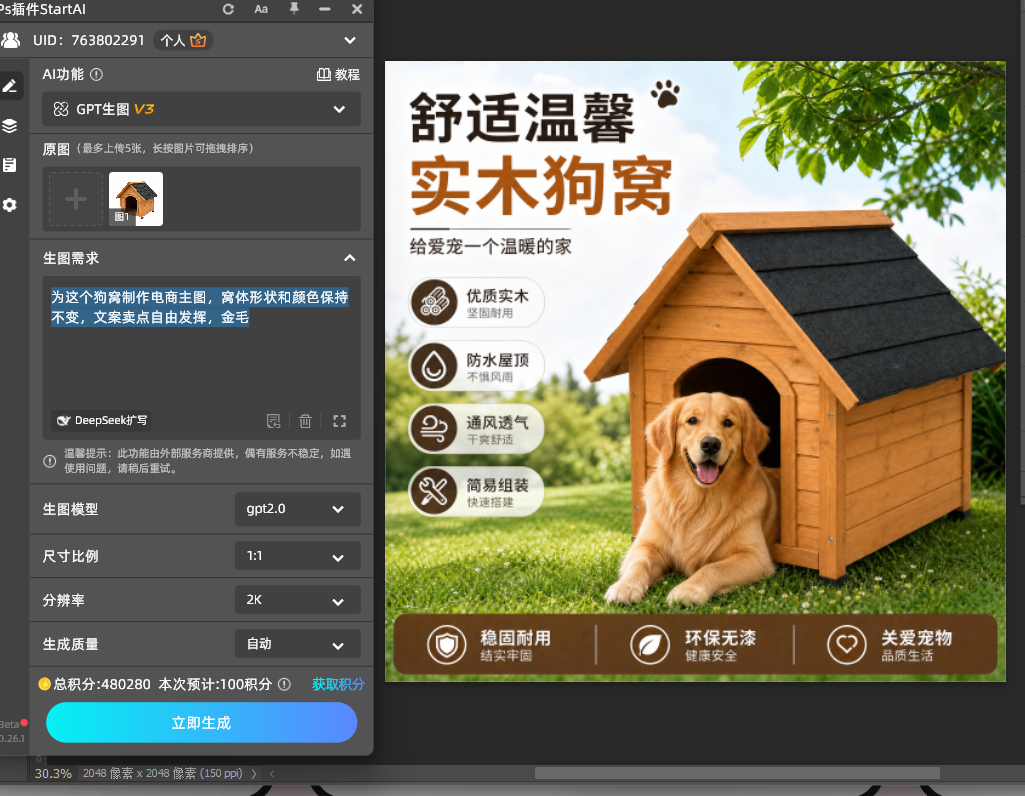Image resolution: width=1025 pixels, height=796 pixels.
Task: Click the 2048 像素 x 2048 像素 document info
Action: [x=162, y=774]
